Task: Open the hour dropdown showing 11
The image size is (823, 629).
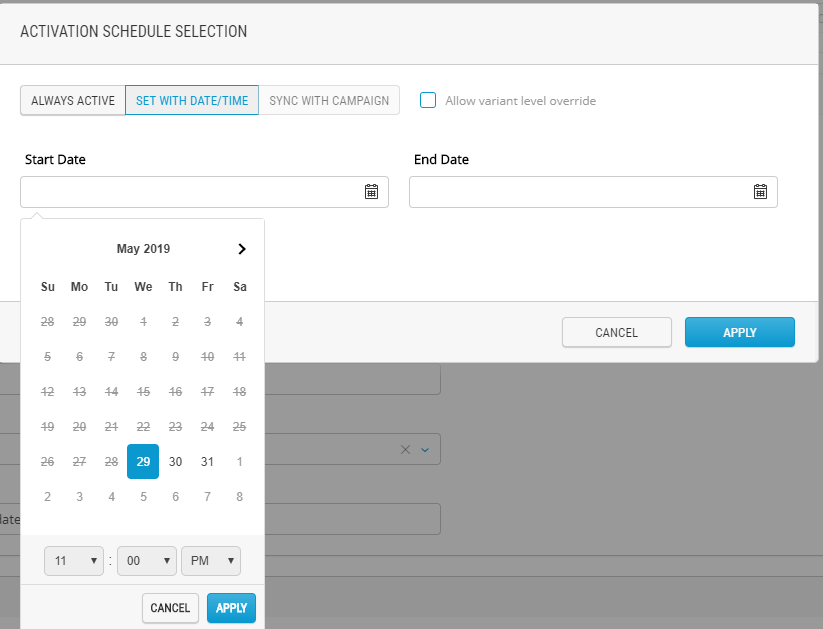Action: click(74, 561)
